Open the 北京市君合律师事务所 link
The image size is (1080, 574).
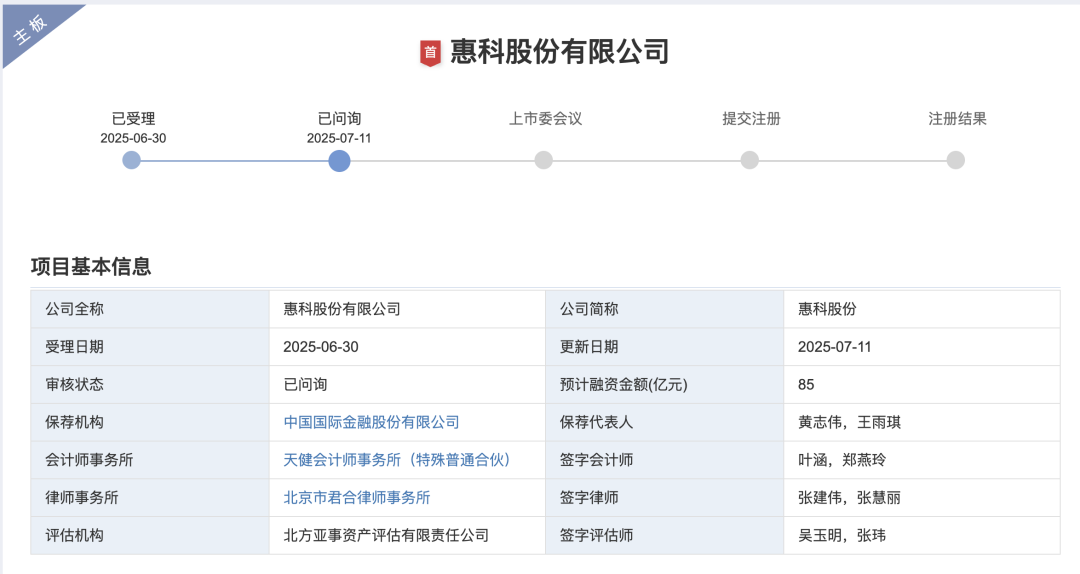tap(357, 498)
